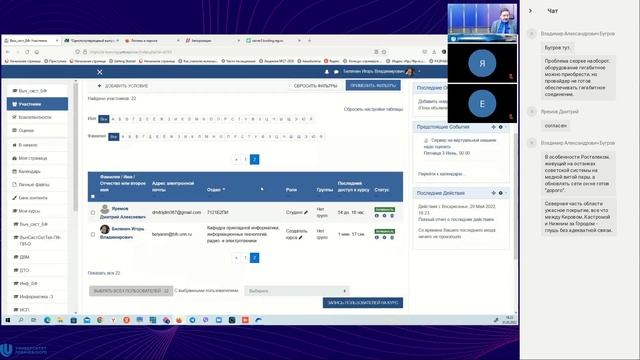Click ЗАПИСЬ ПОЛЬЗОВАТЕЛЕЙ НА КУРС button
Screen dimensions: 640x360
(x=363, y=303)
